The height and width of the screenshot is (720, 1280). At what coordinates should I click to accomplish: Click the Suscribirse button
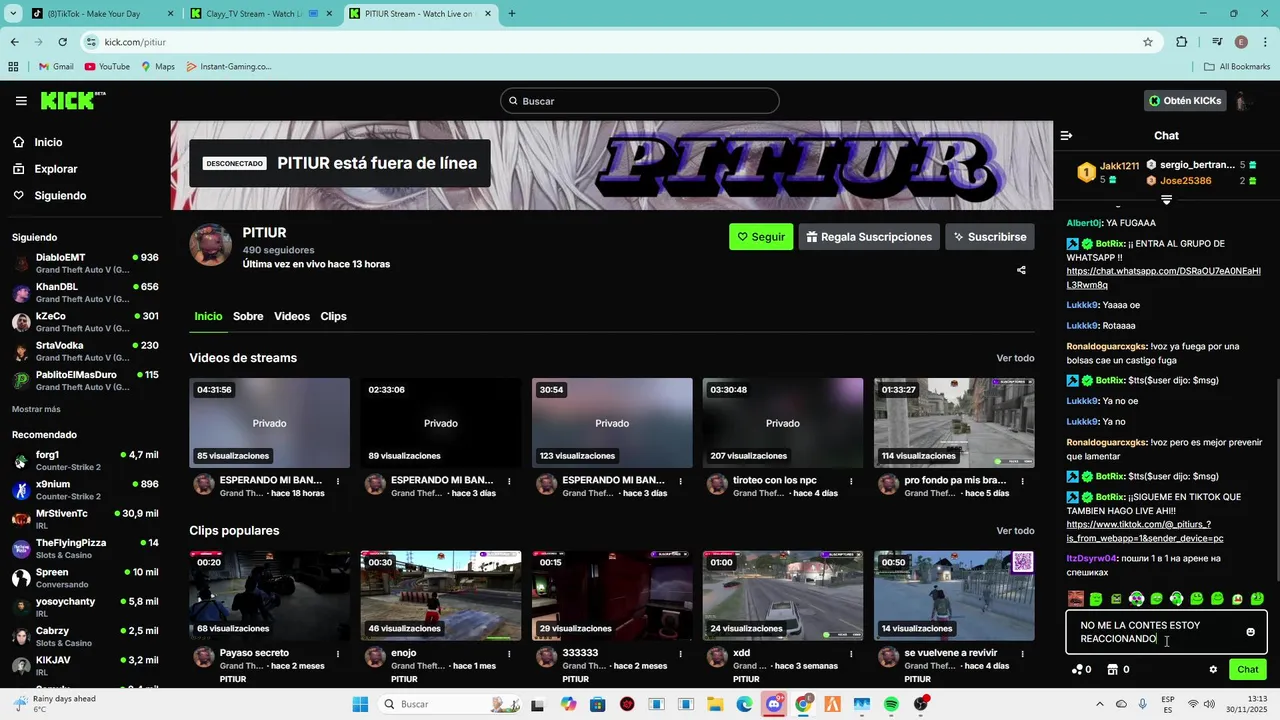[990, 237]
